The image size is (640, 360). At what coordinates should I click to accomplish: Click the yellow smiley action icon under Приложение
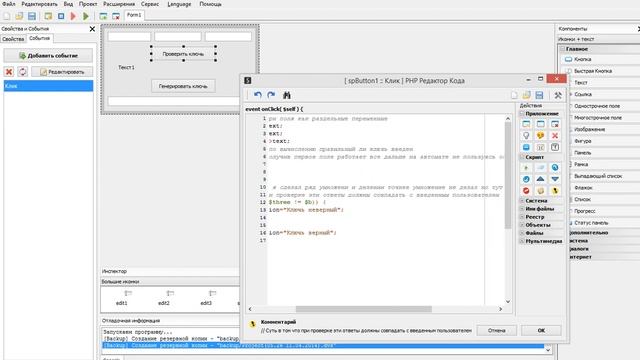540,136
